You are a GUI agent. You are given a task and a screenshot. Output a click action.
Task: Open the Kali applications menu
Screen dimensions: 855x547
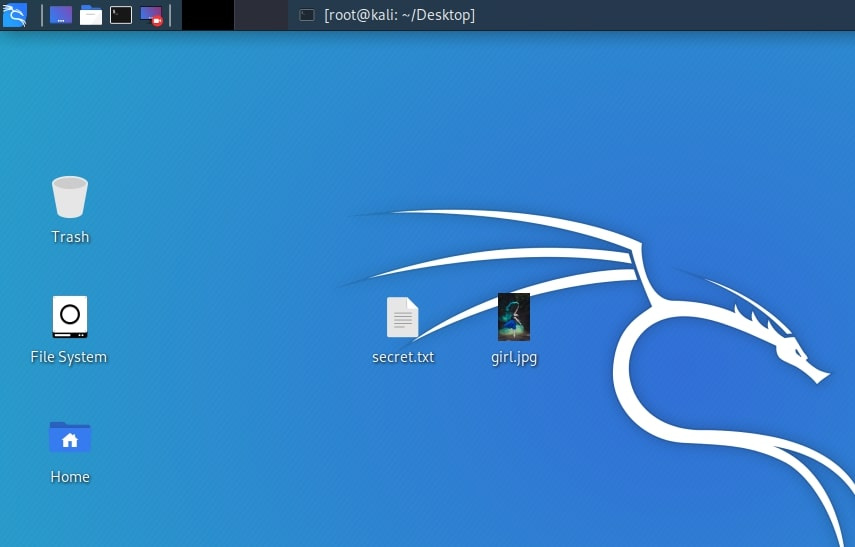pyautogui.click(x=14, y=15)
